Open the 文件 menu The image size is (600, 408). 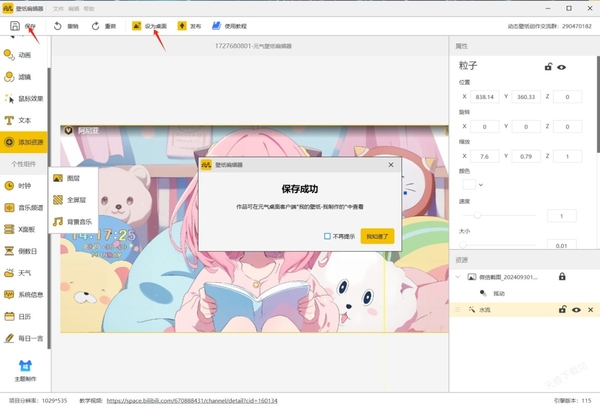(58, 8)
